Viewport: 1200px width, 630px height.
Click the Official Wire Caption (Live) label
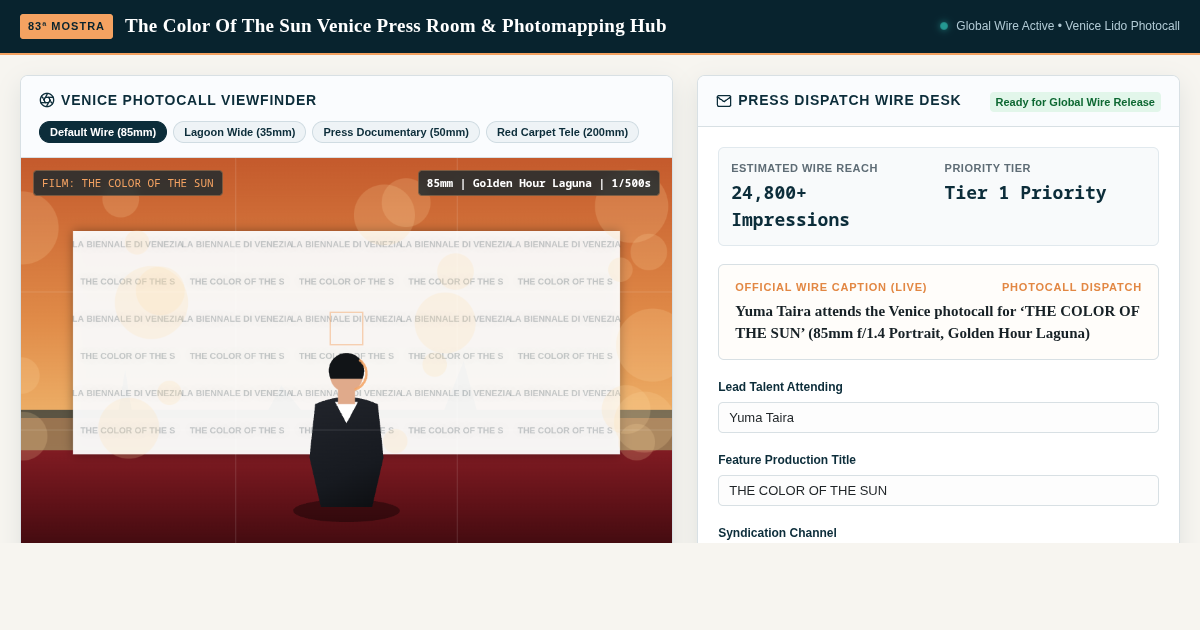pos(831,287)
